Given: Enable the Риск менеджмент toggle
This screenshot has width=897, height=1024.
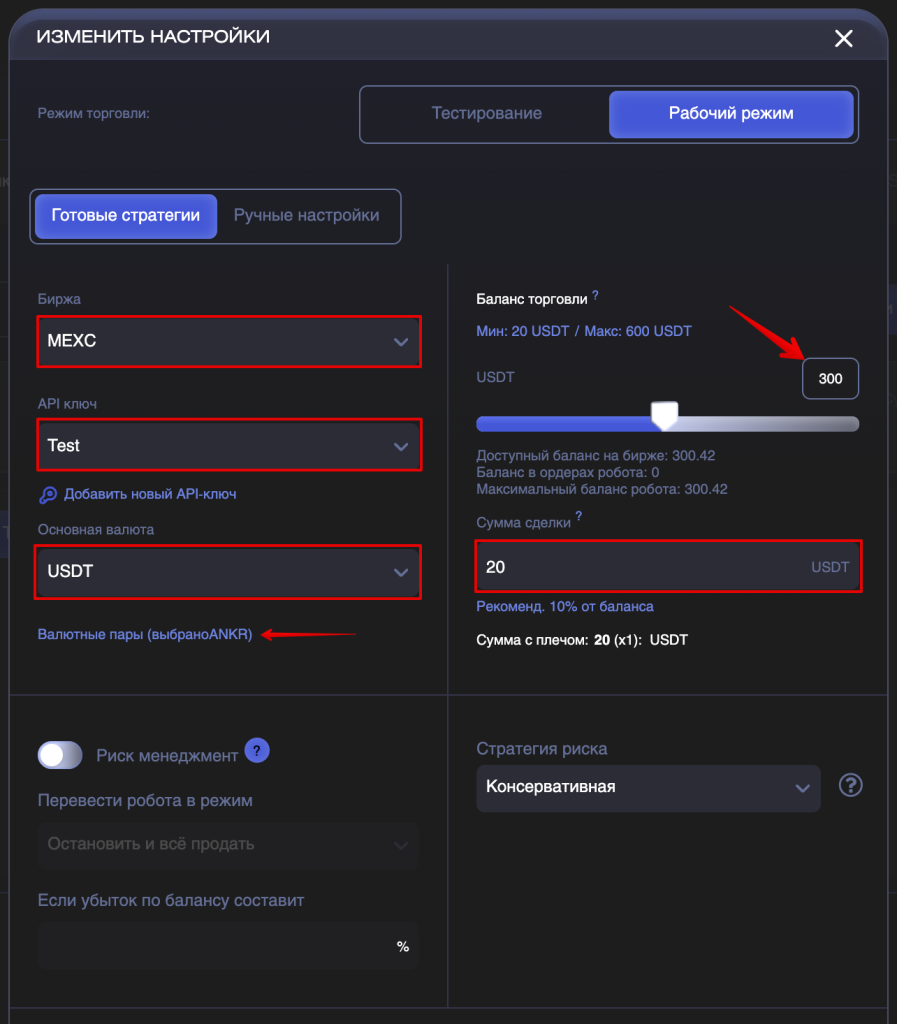Looking at the screenshot, I should [60, 756].
